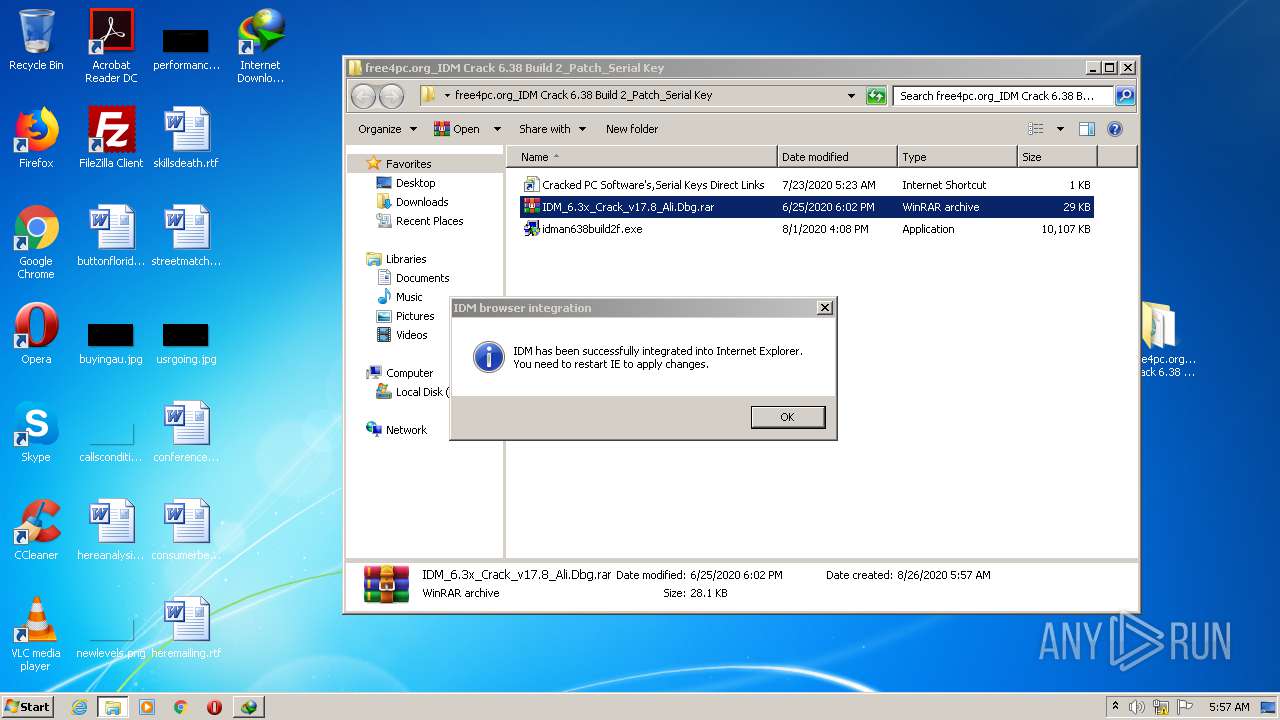Open Desktop in the navigation pane
The width and height of the screenshot is (1280, 720).
point(415,183)
